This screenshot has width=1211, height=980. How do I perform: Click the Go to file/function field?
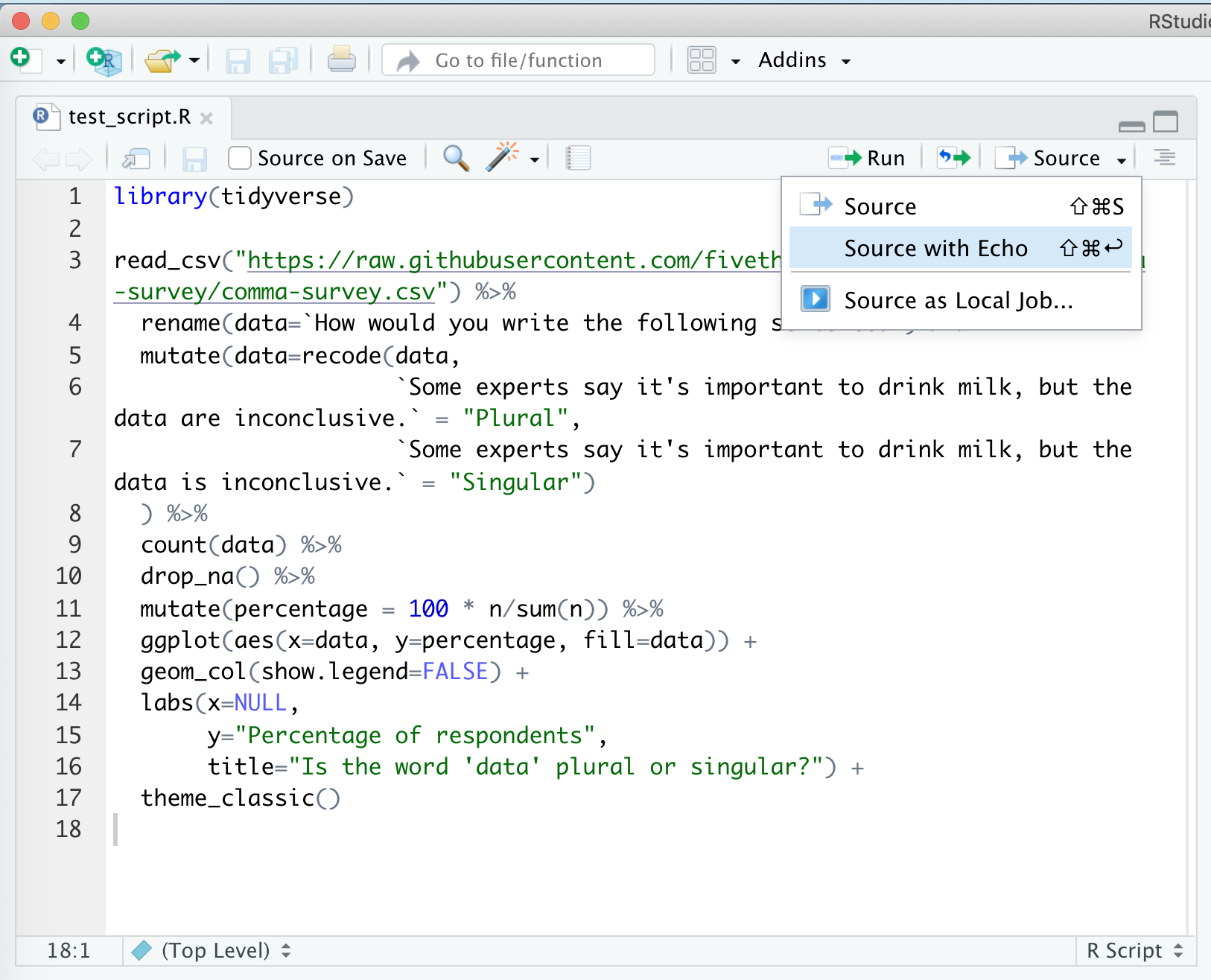[518, 60]
